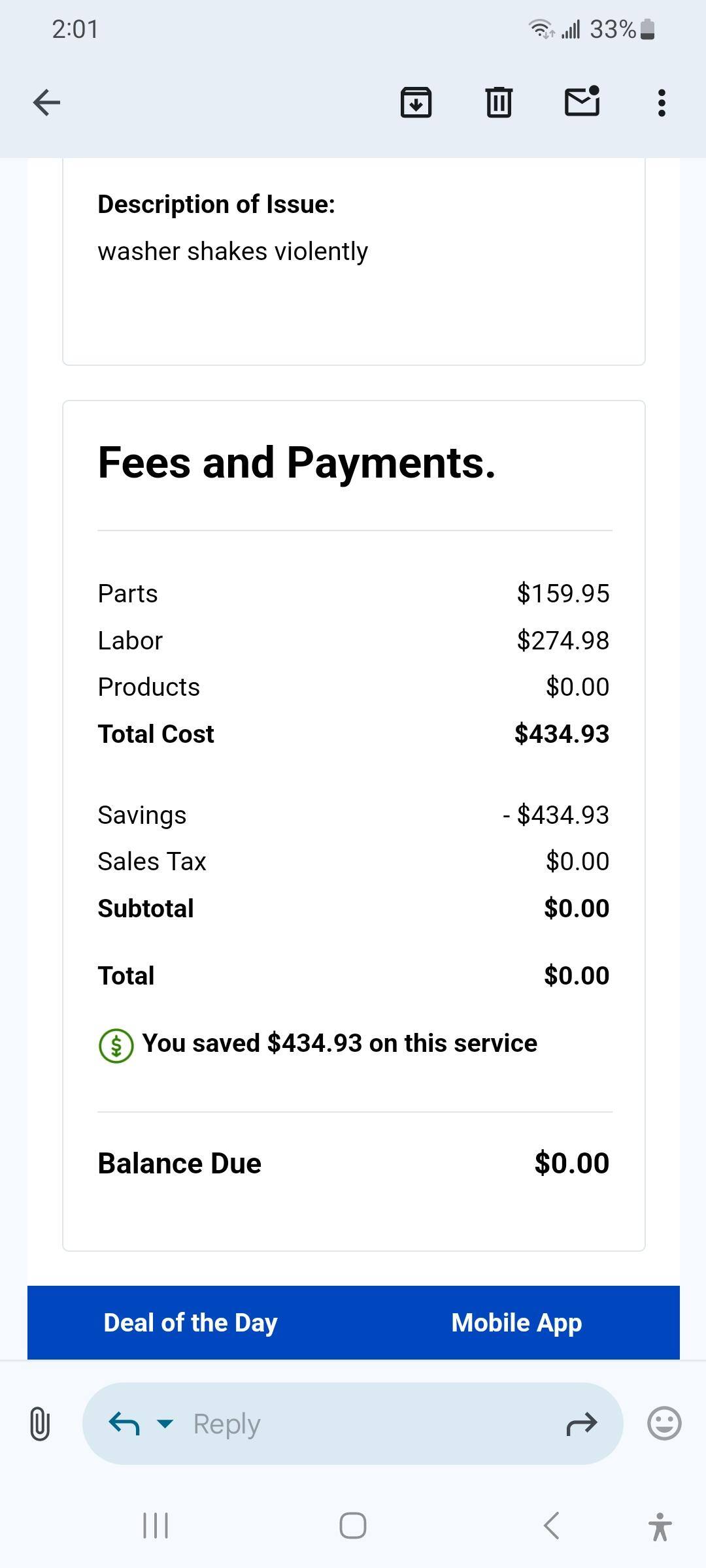Delete this email
Viewport: 706px width, 1568px height.
click(498, 102)
